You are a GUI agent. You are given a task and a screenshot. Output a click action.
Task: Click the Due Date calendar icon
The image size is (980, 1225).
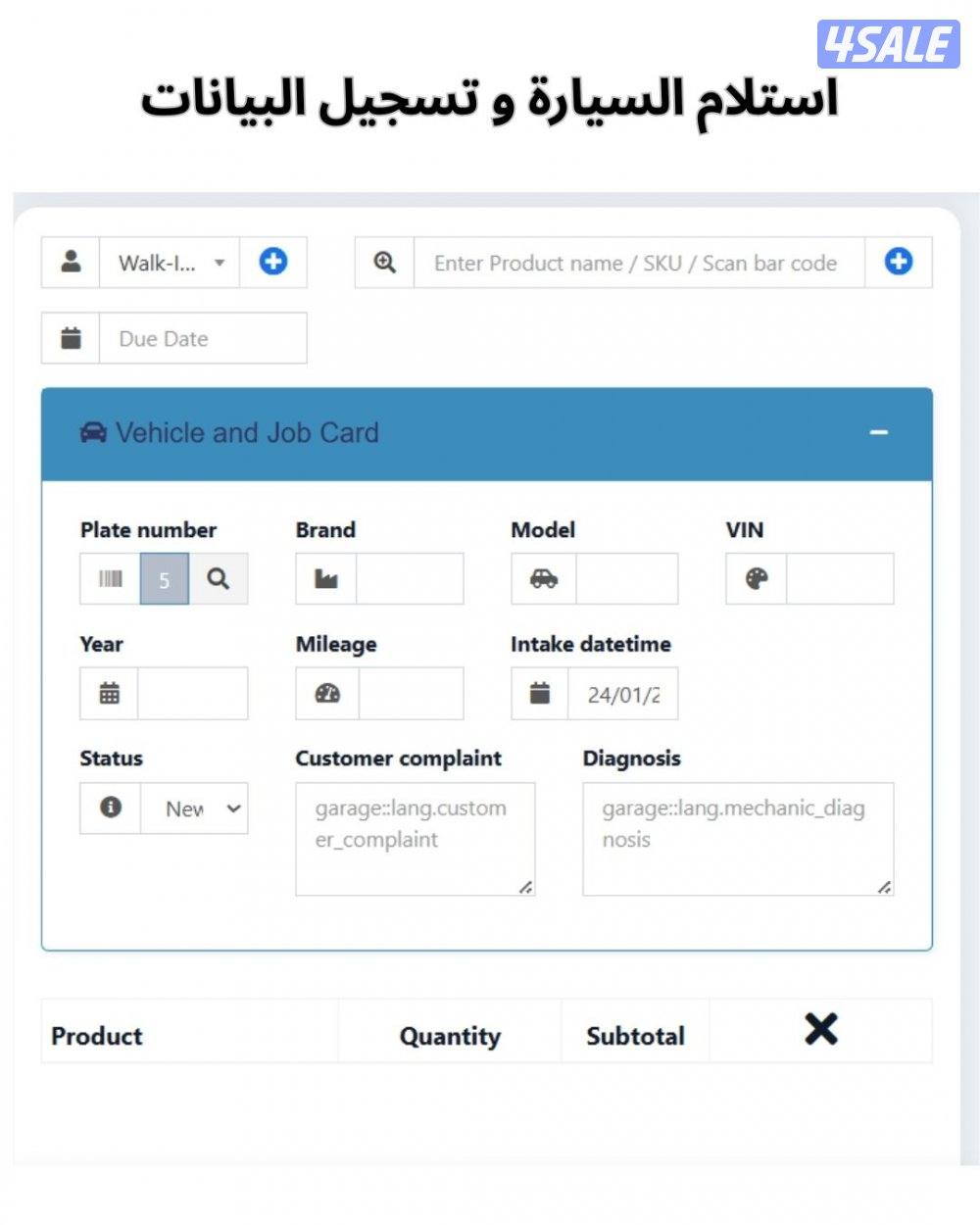(71, 338)
